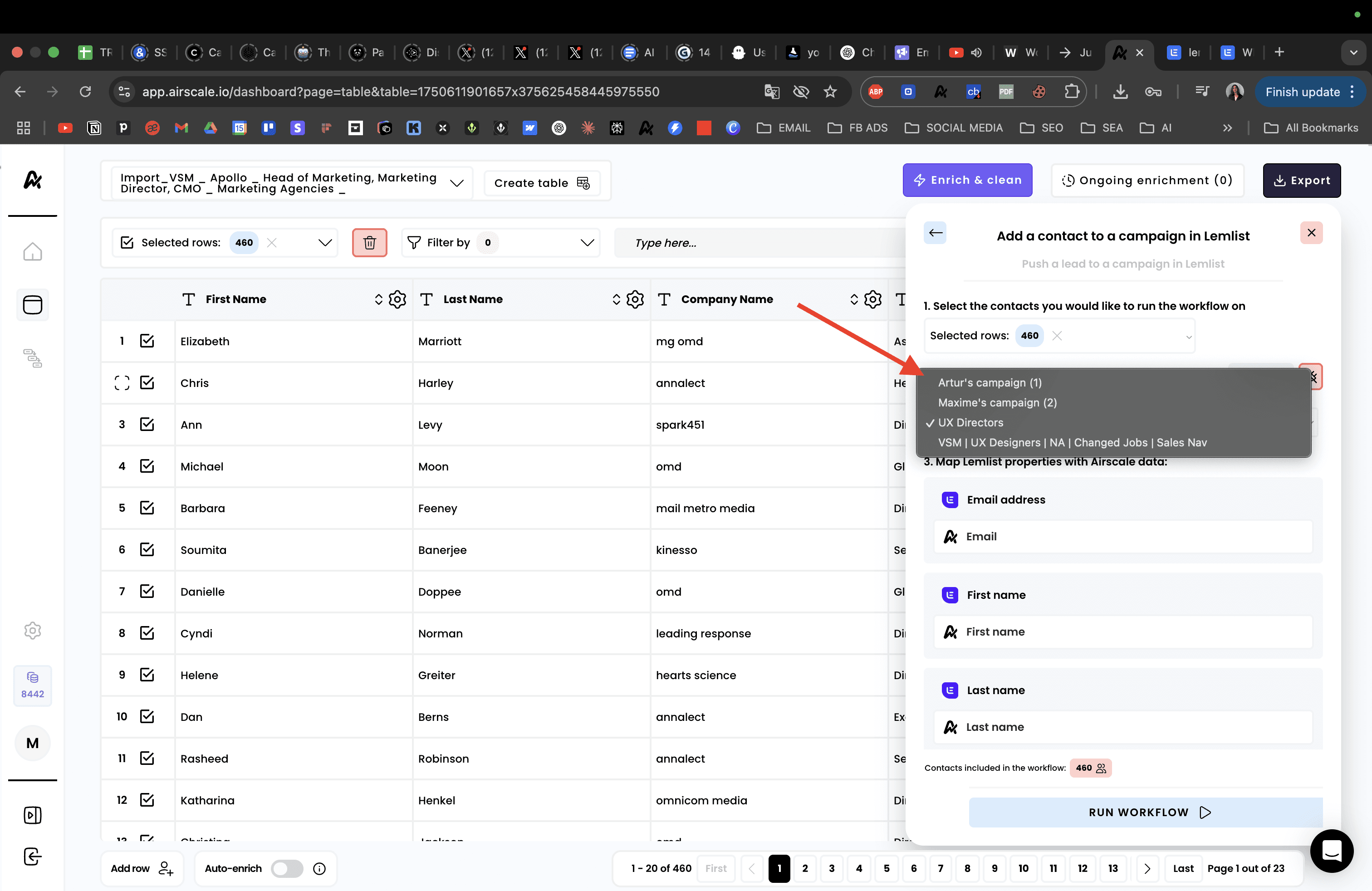This screenshot has height=891, width=1372.
Task: Open the chat support bubble
Action: tap(1331, 850)
